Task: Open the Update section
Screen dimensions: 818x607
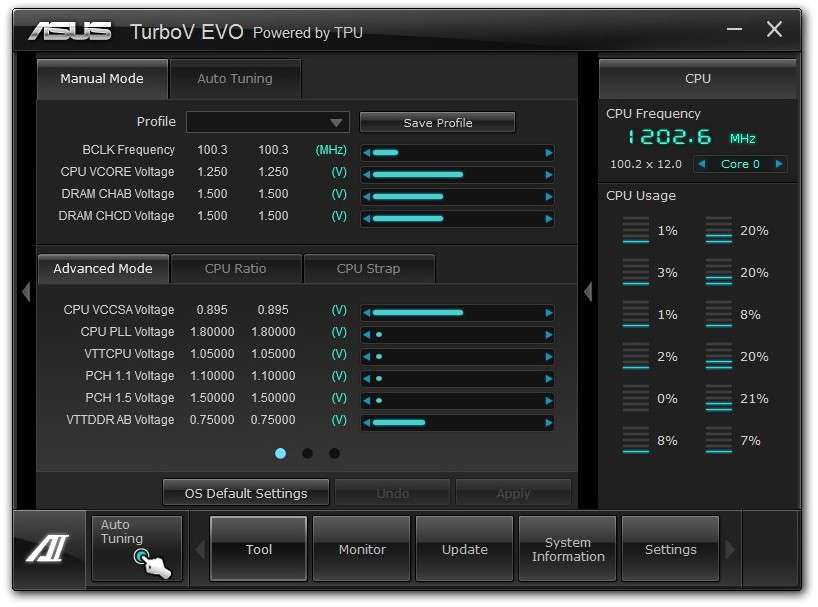Action: click(x=464, y=549)
